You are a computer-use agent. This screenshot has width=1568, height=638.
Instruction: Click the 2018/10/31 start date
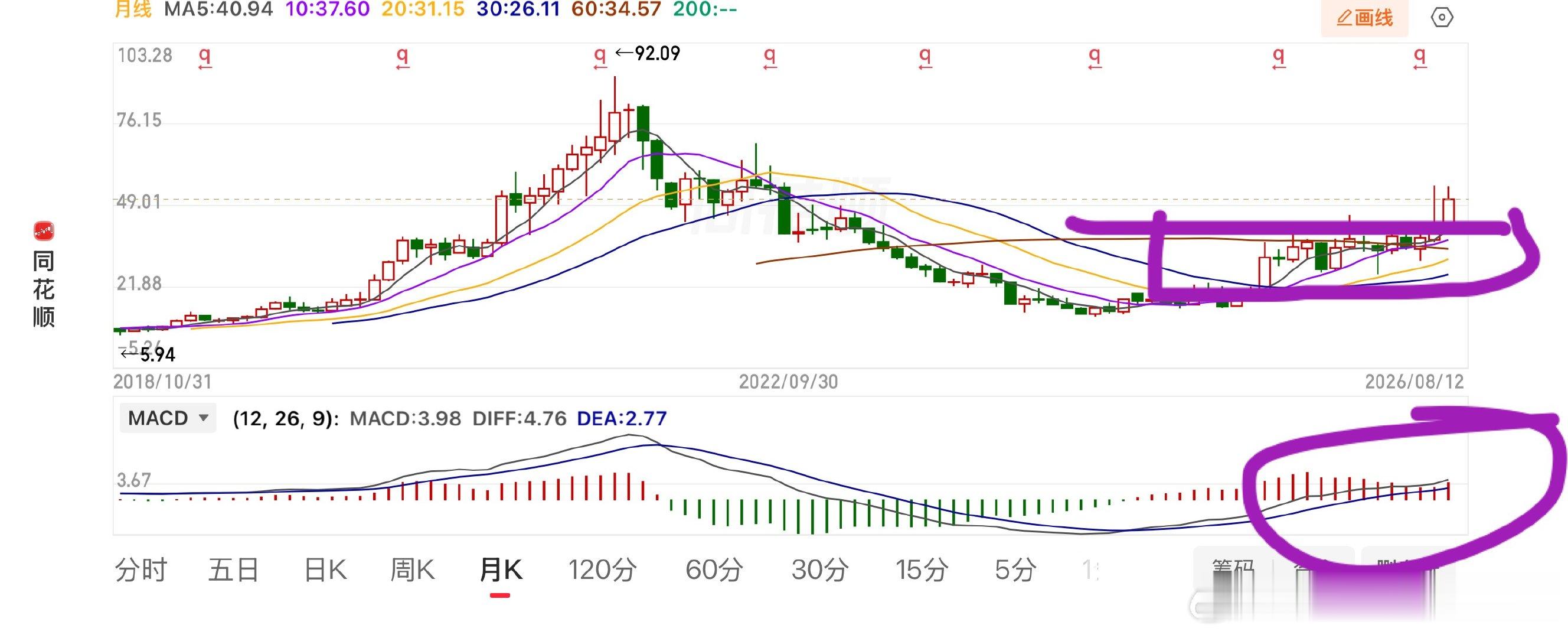coord(162,382)
